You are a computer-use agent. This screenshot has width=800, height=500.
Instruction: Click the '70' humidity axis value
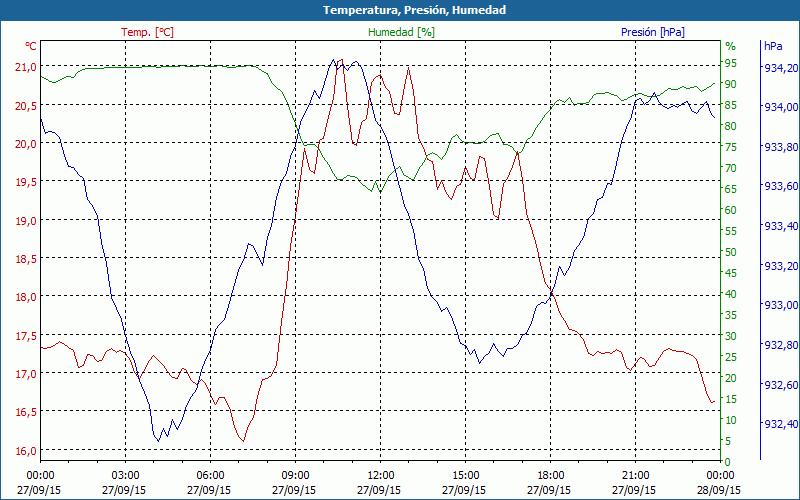pos(731,168)
